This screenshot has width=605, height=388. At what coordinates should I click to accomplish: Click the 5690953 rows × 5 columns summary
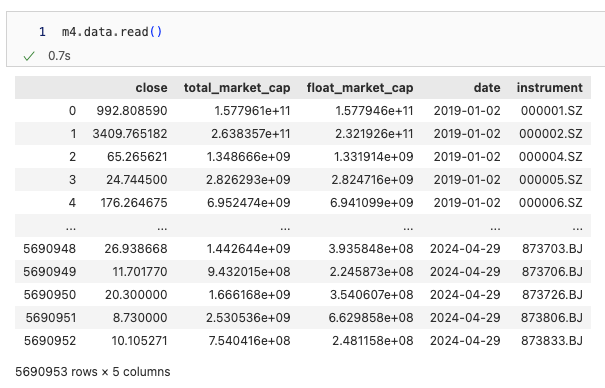(x=93, y=372)
